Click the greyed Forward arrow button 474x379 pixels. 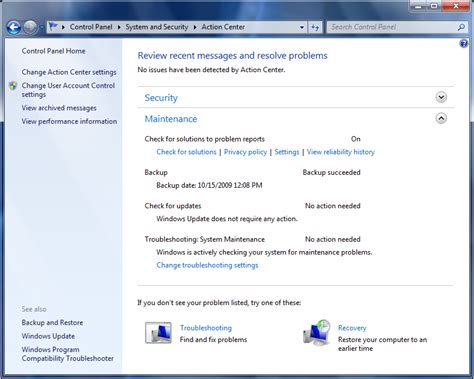30,27
